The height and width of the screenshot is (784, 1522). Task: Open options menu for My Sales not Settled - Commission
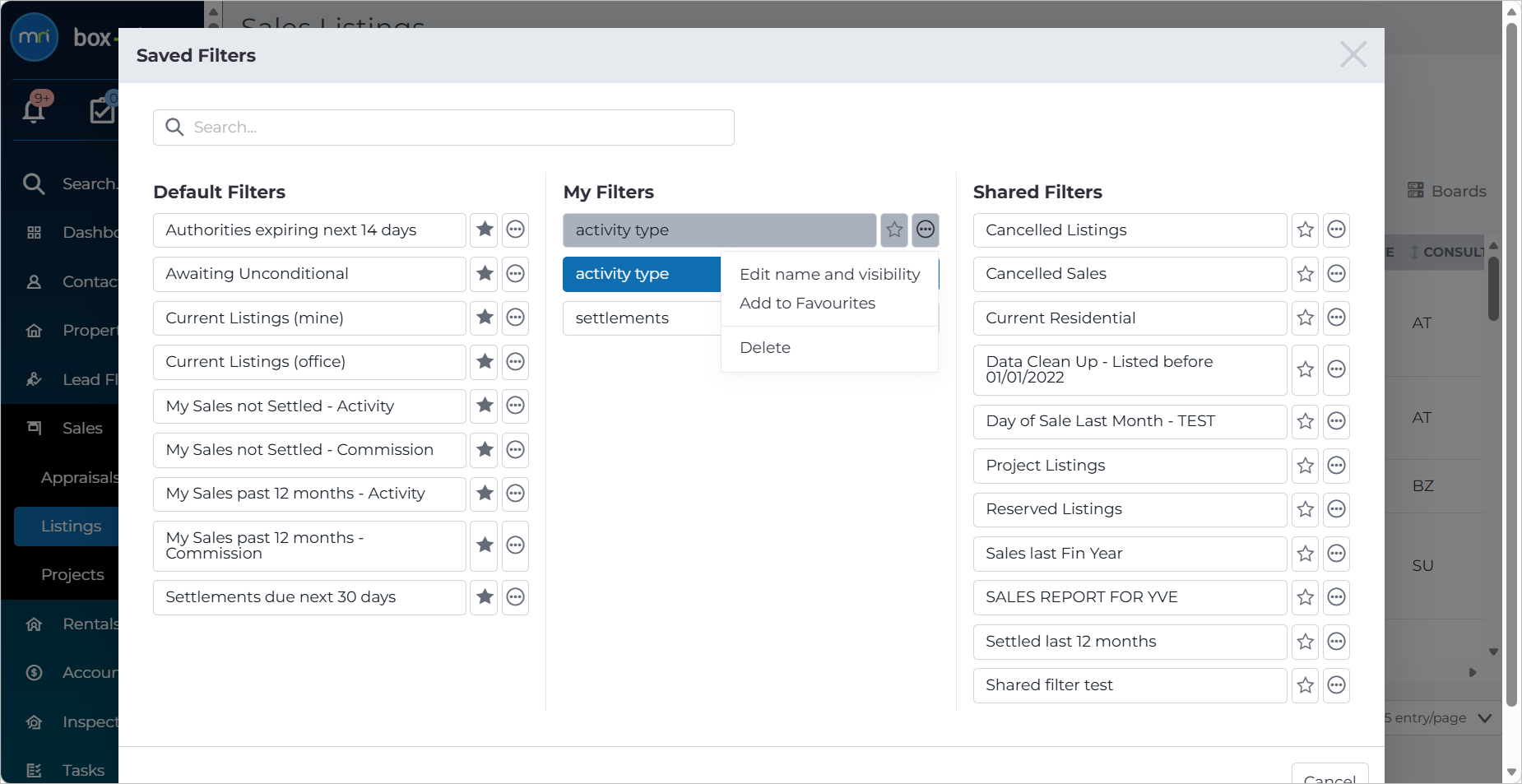[515, 450]
